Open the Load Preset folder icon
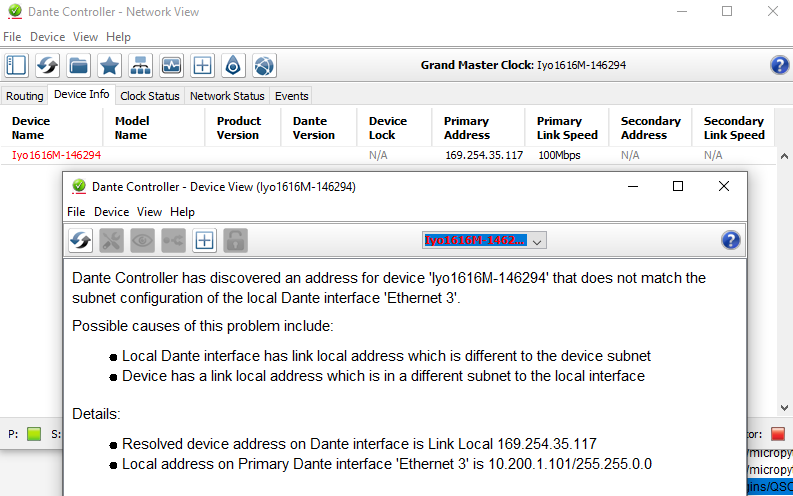The image size is (793, 496). point(78,65)
